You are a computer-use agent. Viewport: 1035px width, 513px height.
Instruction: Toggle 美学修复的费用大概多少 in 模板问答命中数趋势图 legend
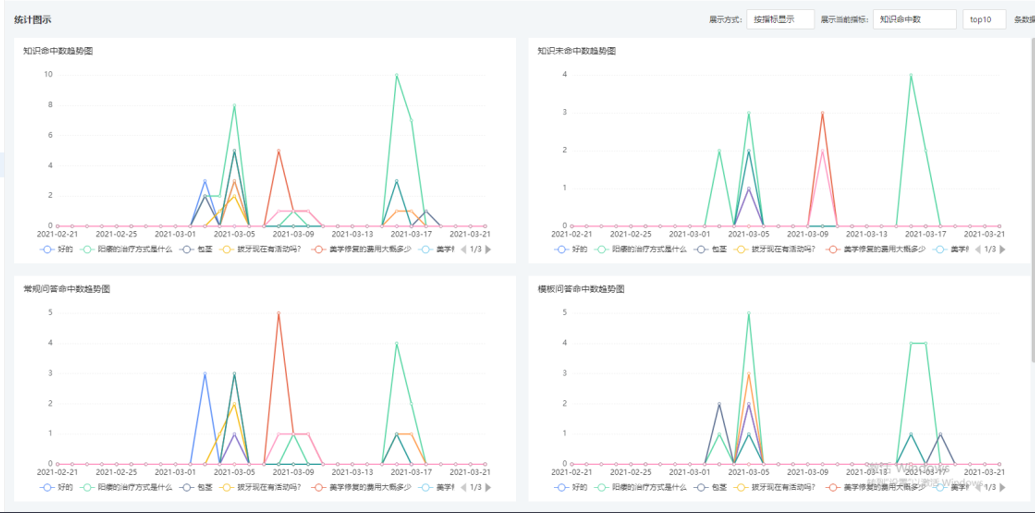coord(876,487)
